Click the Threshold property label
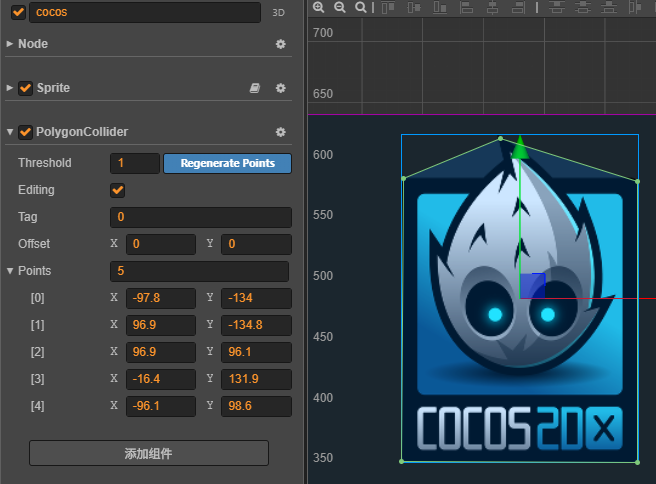Viewport: 656px width, 484px height. 45,163
